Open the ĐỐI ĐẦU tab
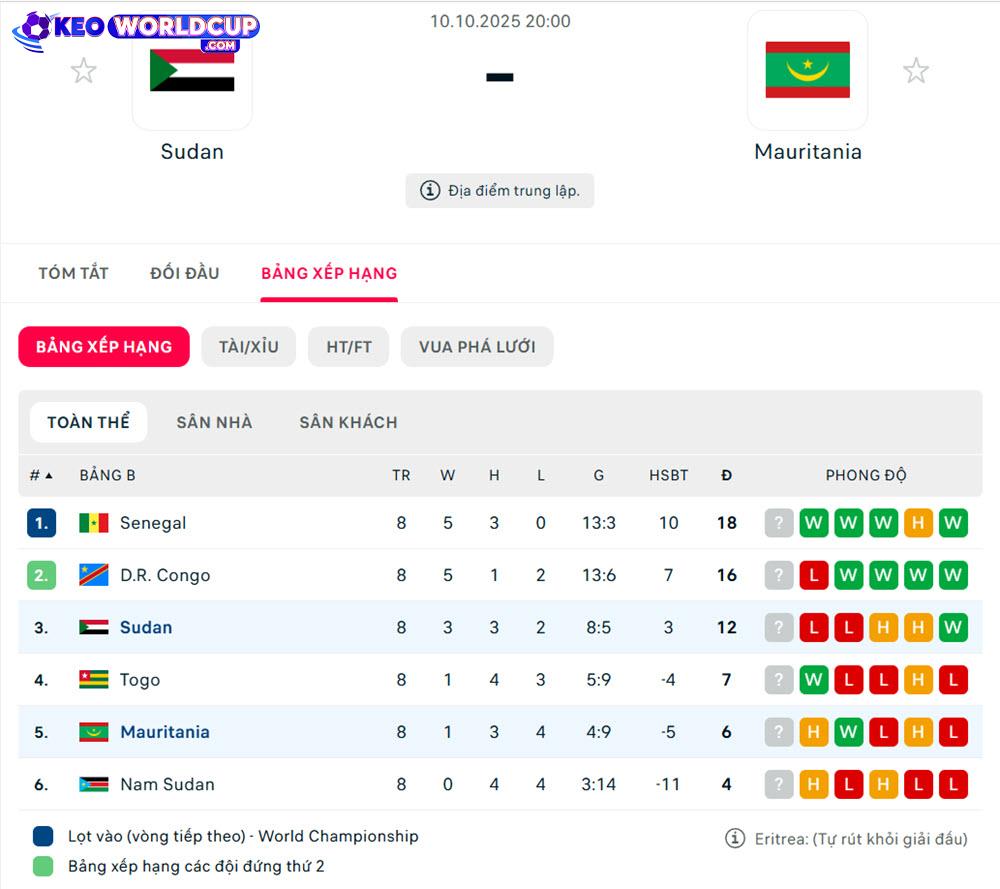 tap(184, 273)
